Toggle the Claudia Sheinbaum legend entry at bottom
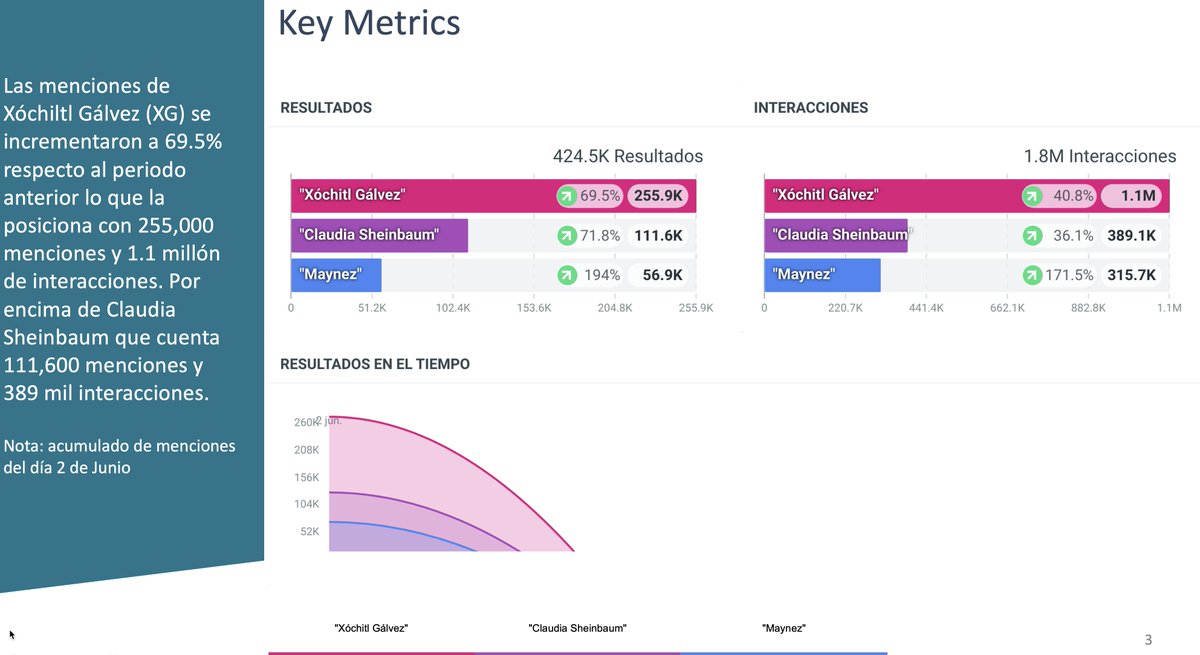Image resolution: width=1200 pixels, height=655 pixels. [577, 628]
